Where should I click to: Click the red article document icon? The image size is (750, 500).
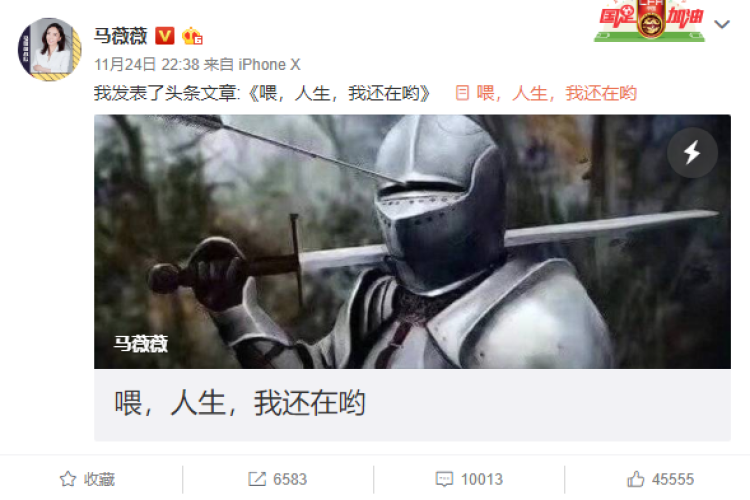pos(462,93)
